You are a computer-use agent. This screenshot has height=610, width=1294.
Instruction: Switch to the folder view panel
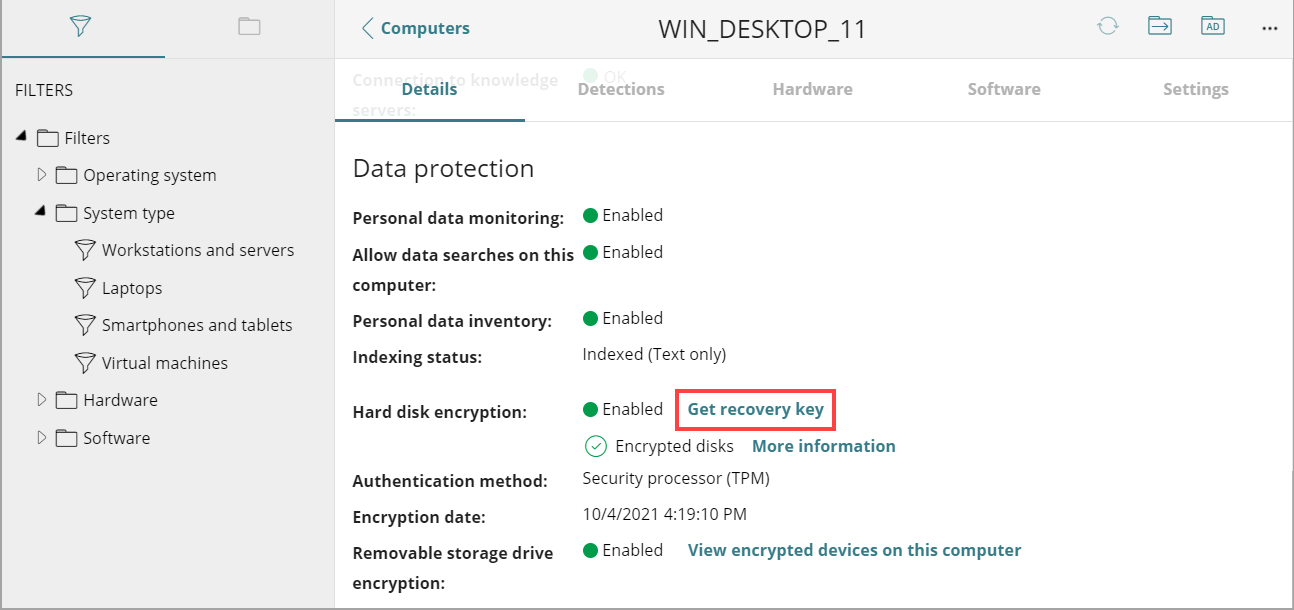(248, 28)
